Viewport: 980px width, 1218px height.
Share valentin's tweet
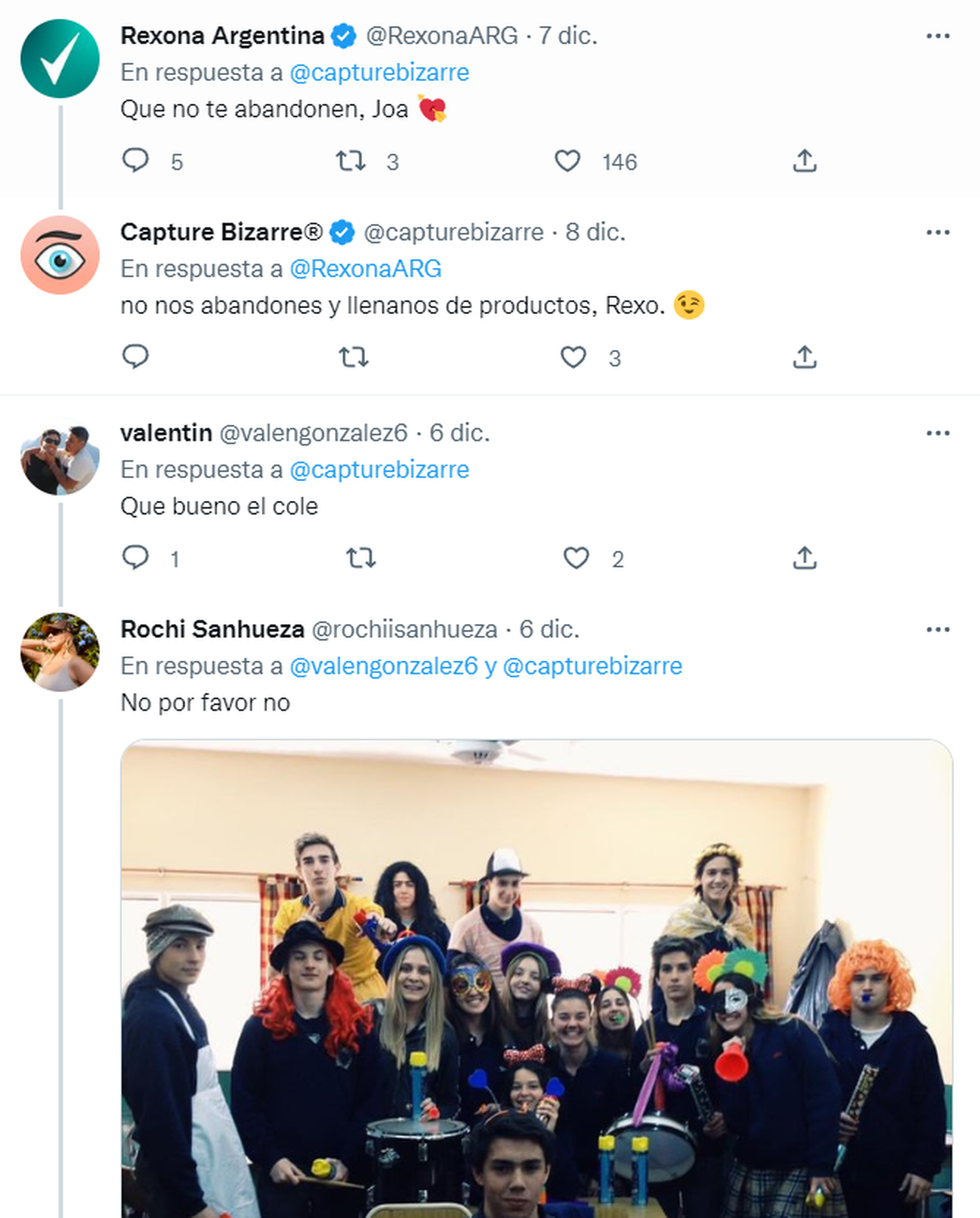tap(804, 558)
